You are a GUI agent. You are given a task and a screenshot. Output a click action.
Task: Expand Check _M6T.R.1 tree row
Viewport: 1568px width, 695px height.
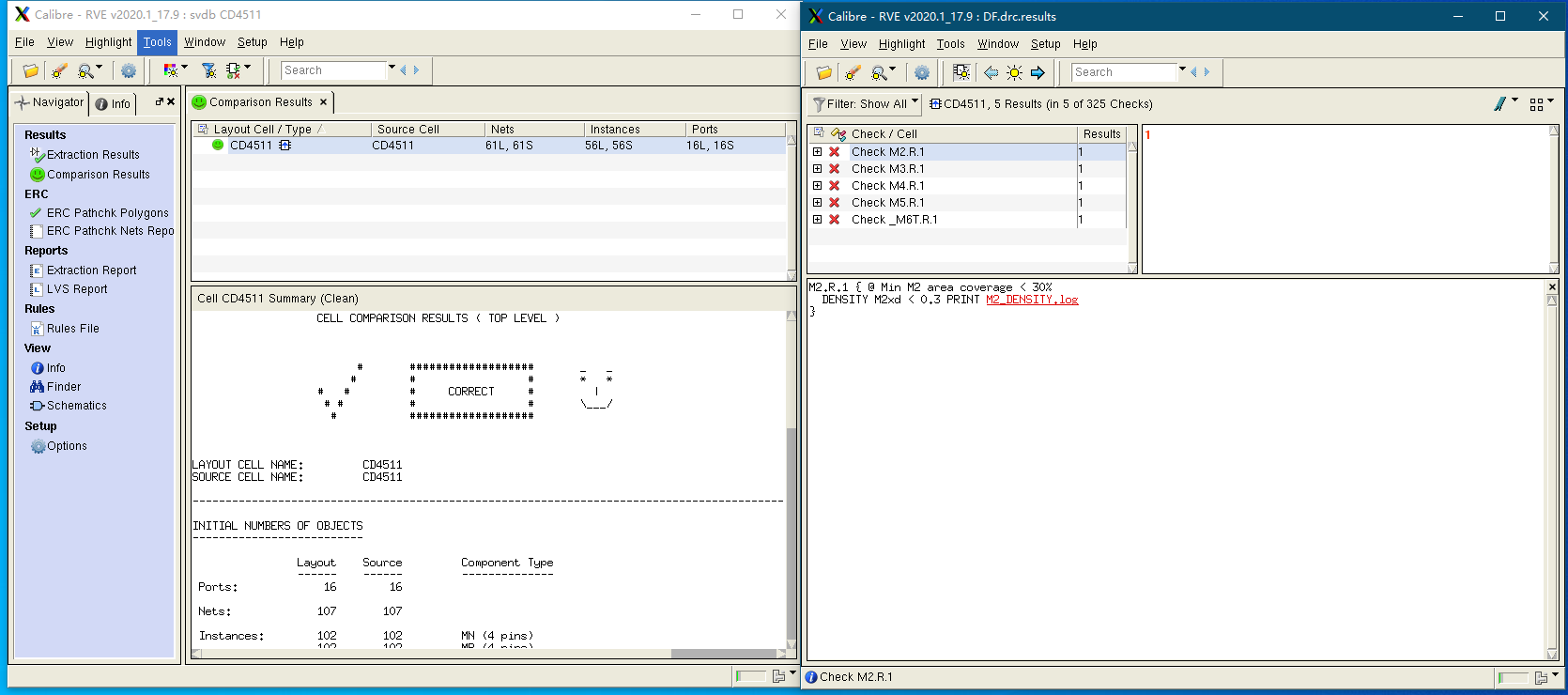click(818, 220)
